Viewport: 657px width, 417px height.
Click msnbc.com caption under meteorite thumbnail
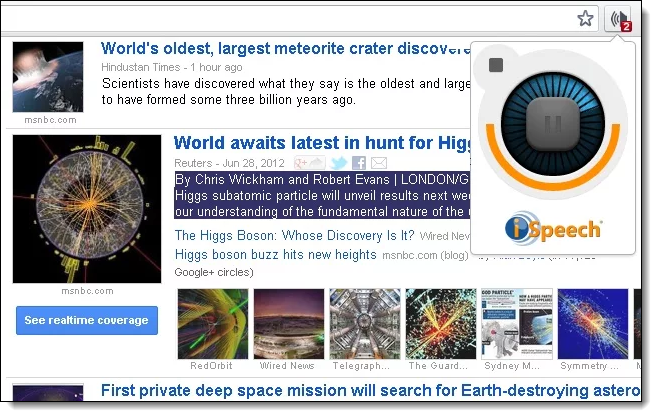(x=50, y=120)
